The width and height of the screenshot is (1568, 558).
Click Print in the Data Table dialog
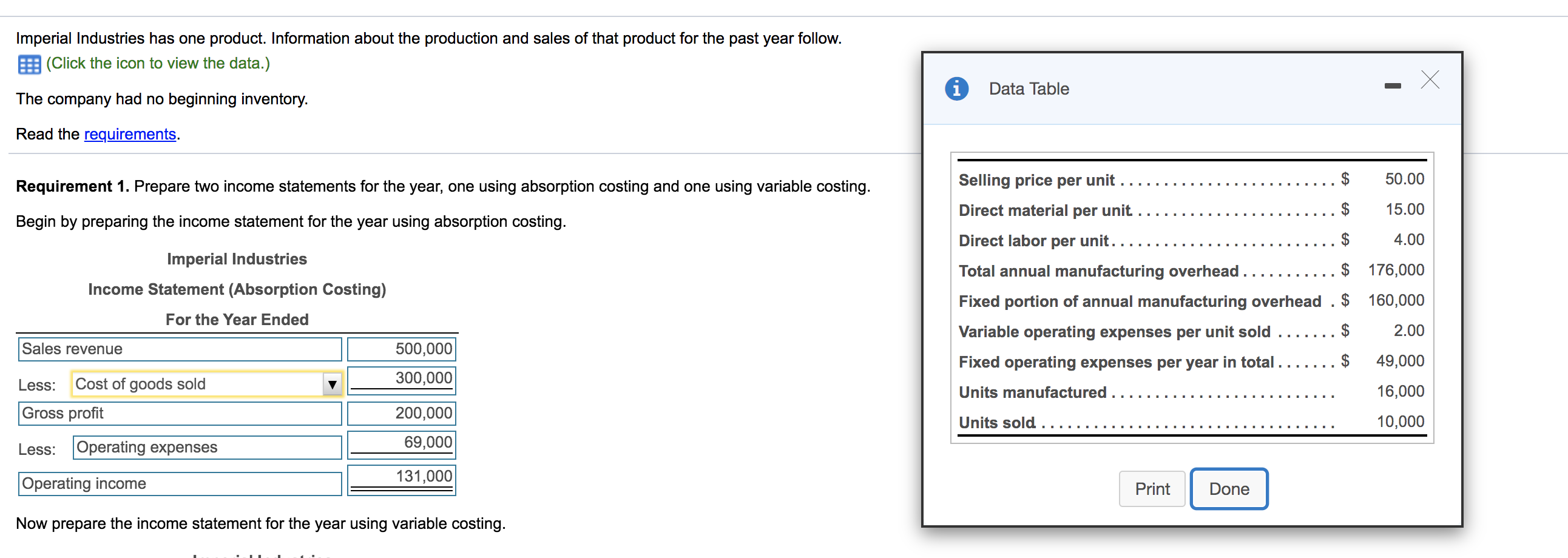1152,488
